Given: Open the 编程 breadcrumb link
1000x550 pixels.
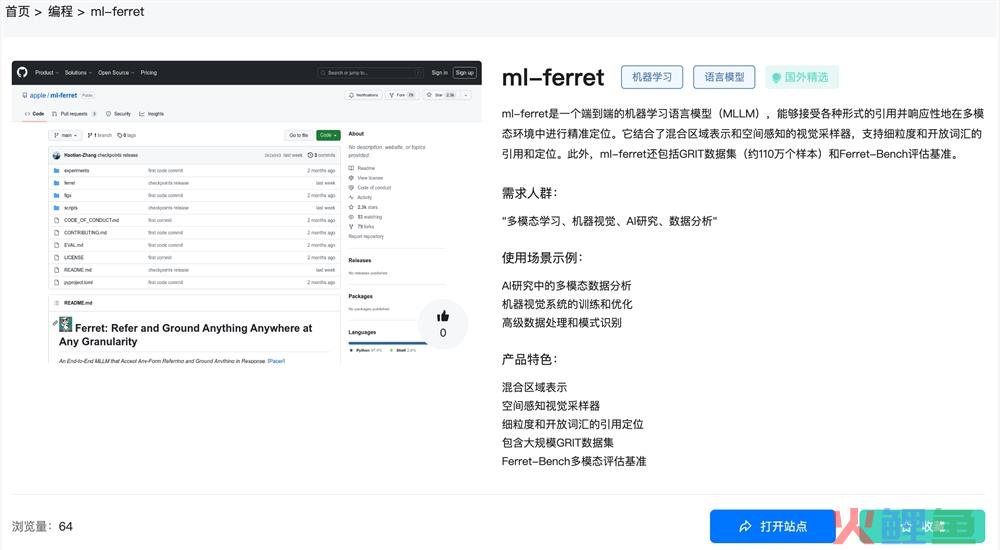Looking at the screenshot, I should click(x=60, y=12).
